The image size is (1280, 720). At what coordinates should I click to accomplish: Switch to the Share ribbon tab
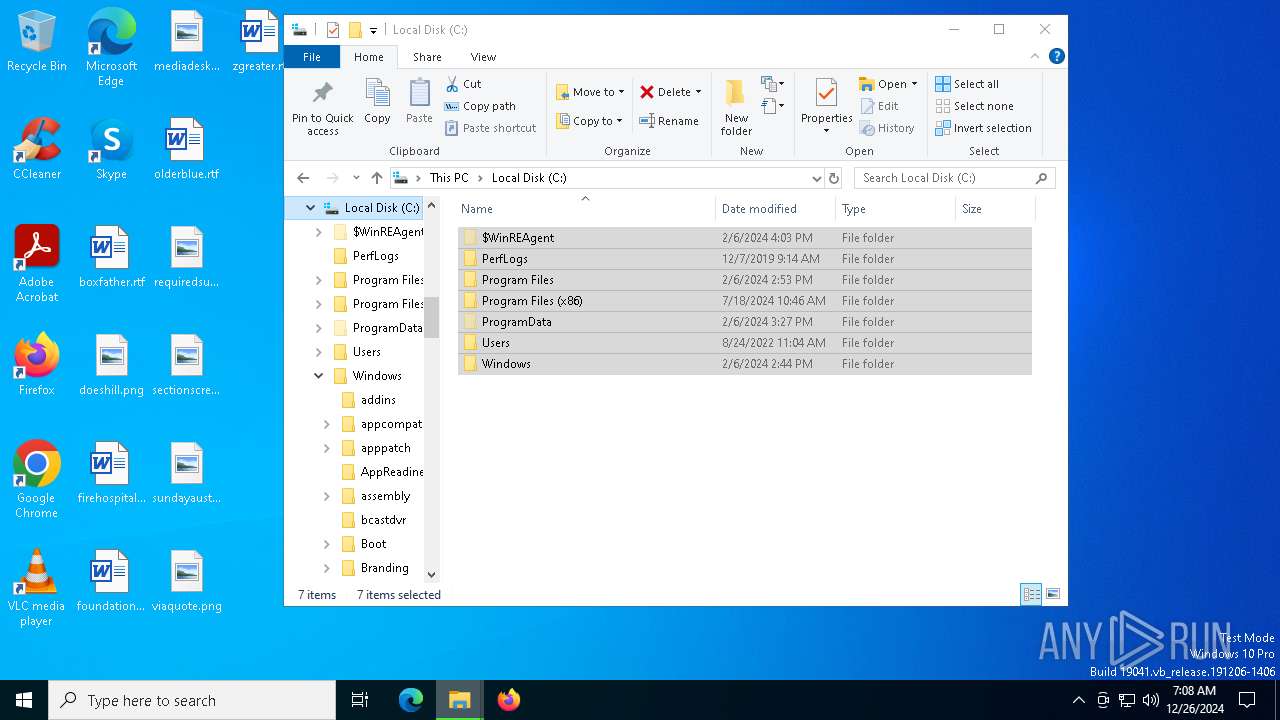click(x=427, y=57)
